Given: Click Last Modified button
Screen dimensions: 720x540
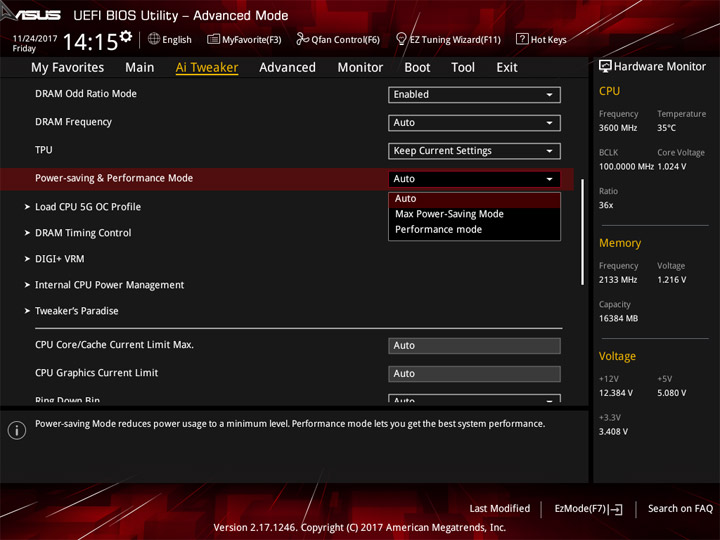Looking at the screenshot, I should [500, 509].
